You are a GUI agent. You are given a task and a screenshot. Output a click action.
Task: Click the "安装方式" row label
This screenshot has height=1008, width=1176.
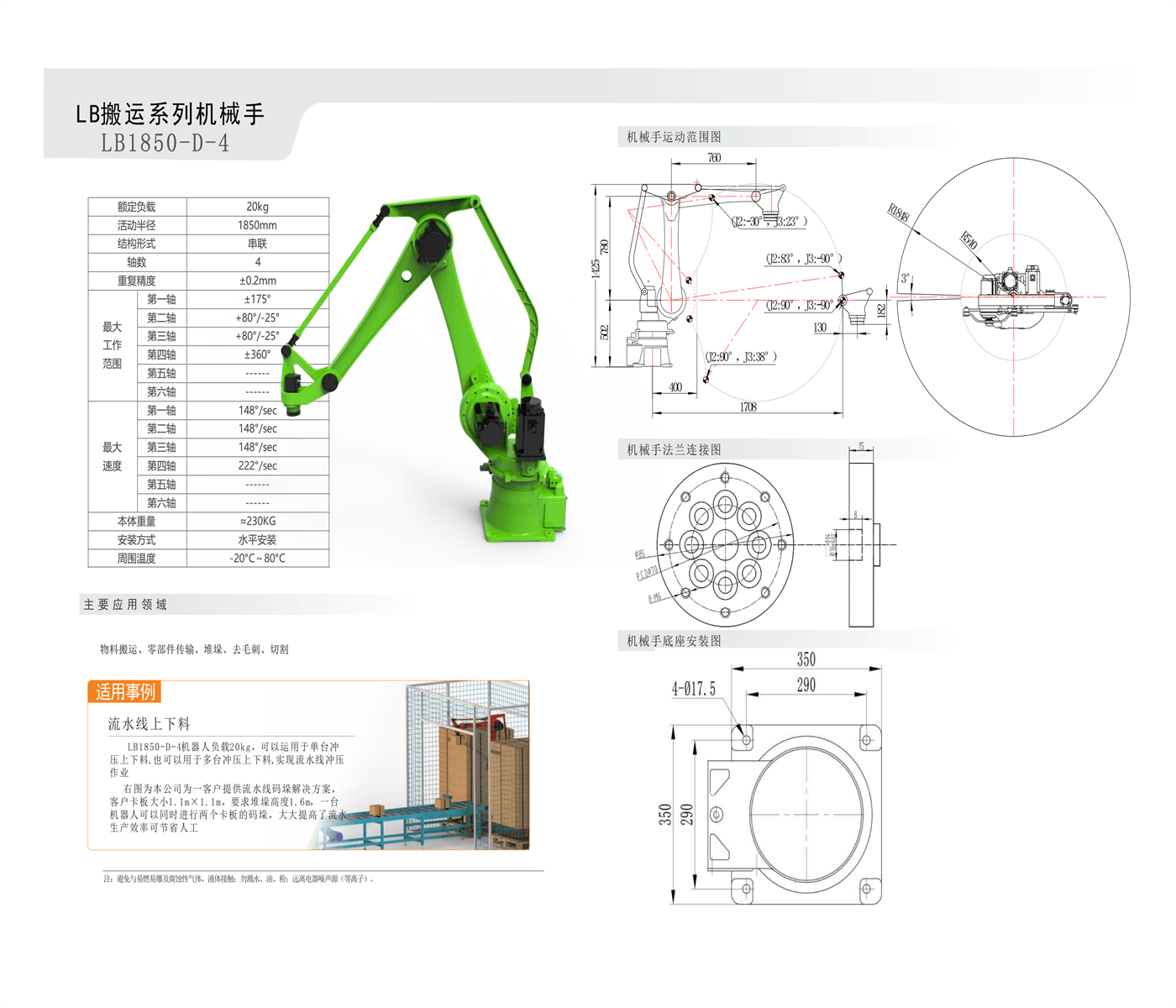(x=137, y=539)
